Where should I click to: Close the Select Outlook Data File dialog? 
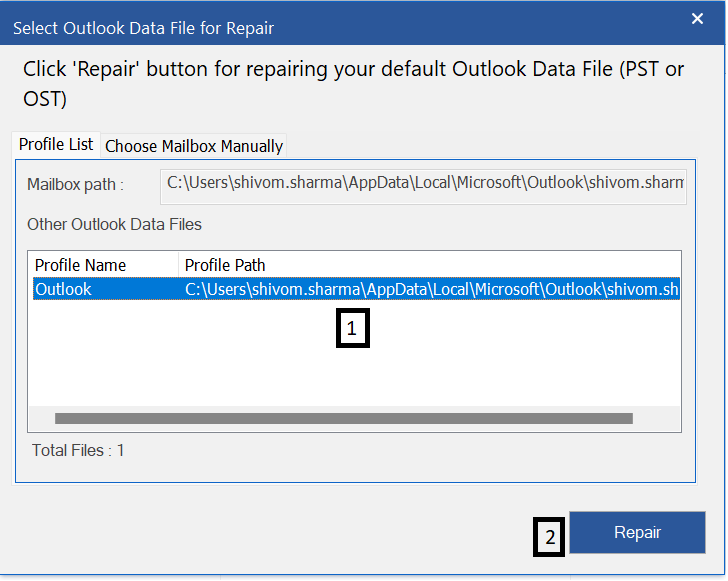(x=697, y=19)
